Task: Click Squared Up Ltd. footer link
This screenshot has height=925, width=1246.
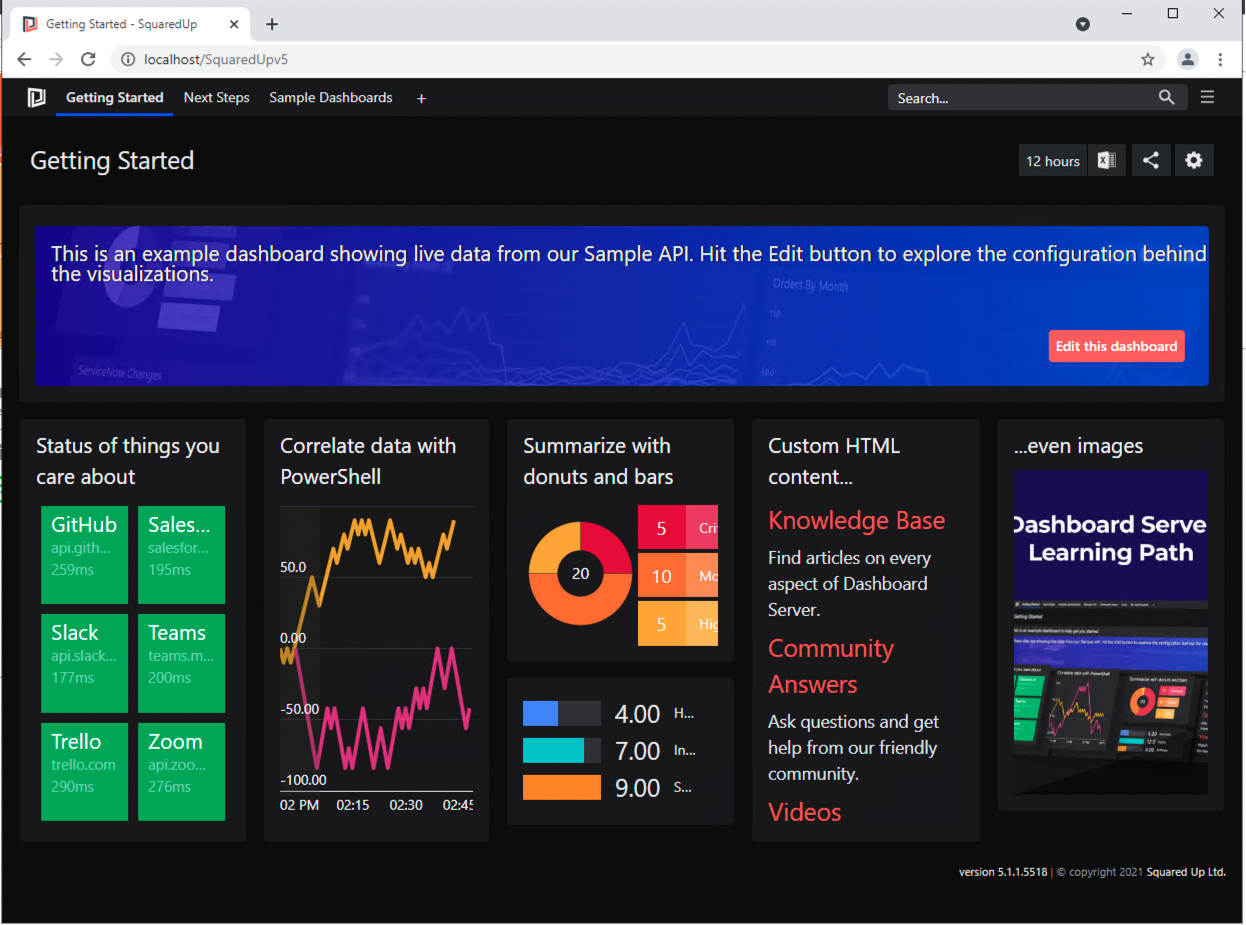Action: pyautogui.click(x=1186, y=872)
